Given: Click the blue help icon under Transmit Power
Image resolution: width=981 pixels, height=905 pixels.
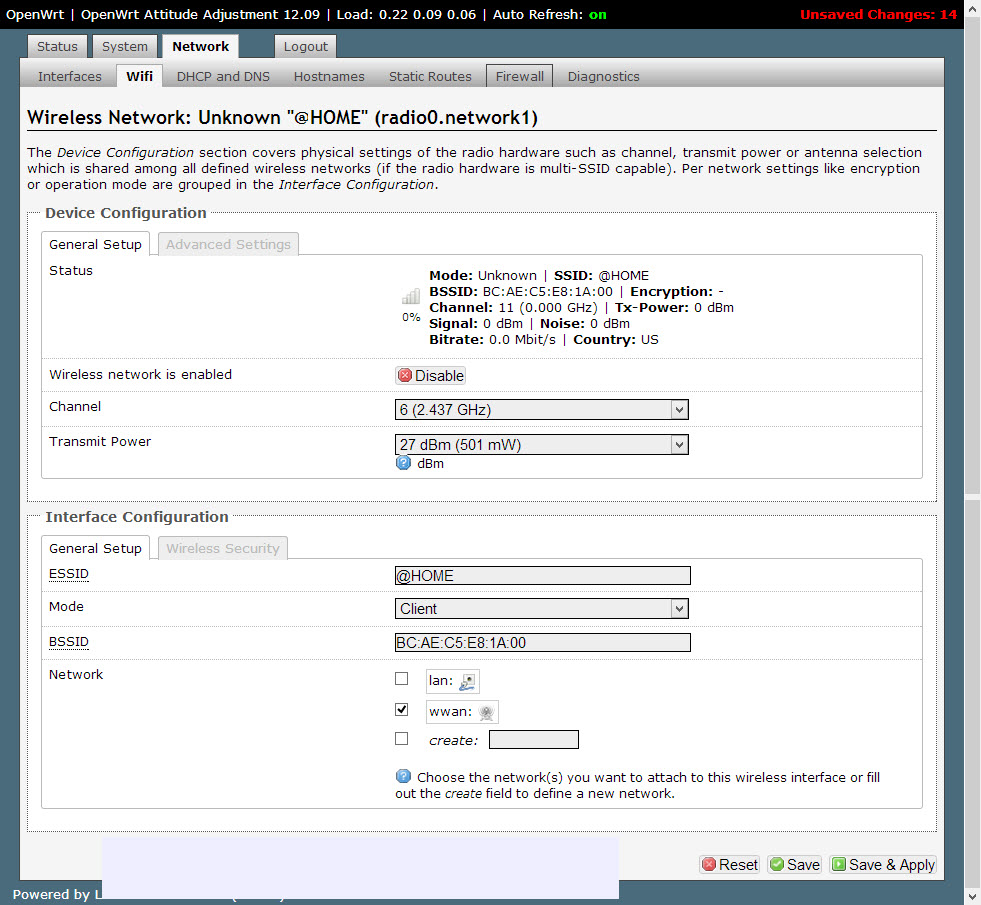Looking at the screenshot, I should [404, 463].
